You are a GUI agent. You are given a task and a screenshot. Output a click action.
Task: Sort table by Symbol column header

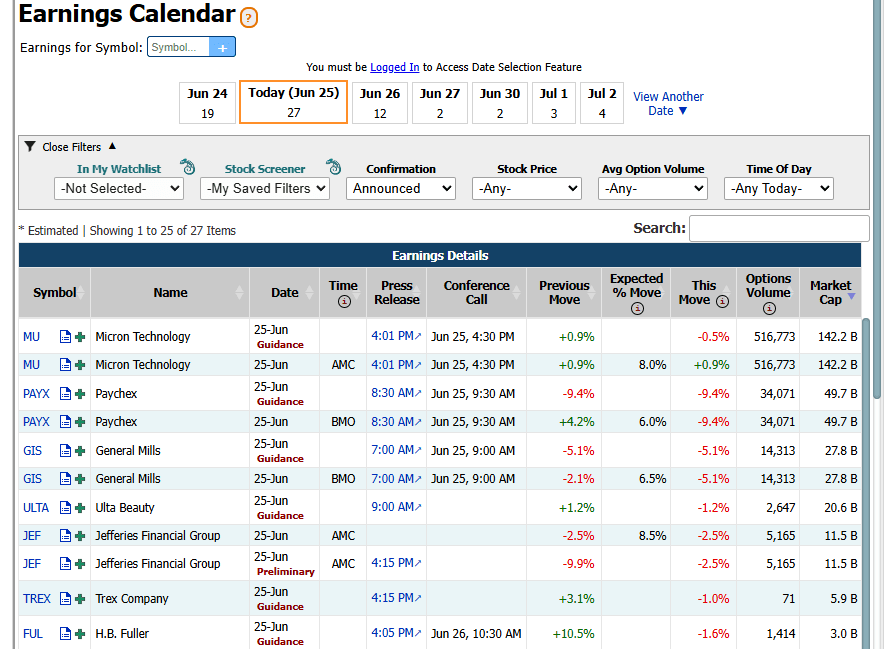54,292
